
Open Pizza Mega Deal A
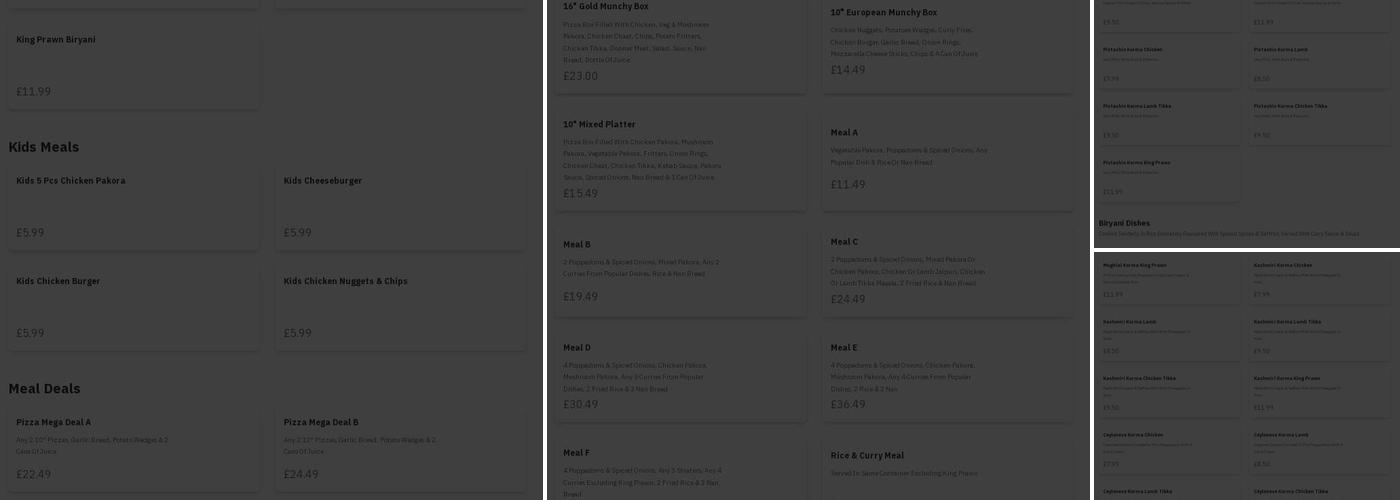click(133, 447)
